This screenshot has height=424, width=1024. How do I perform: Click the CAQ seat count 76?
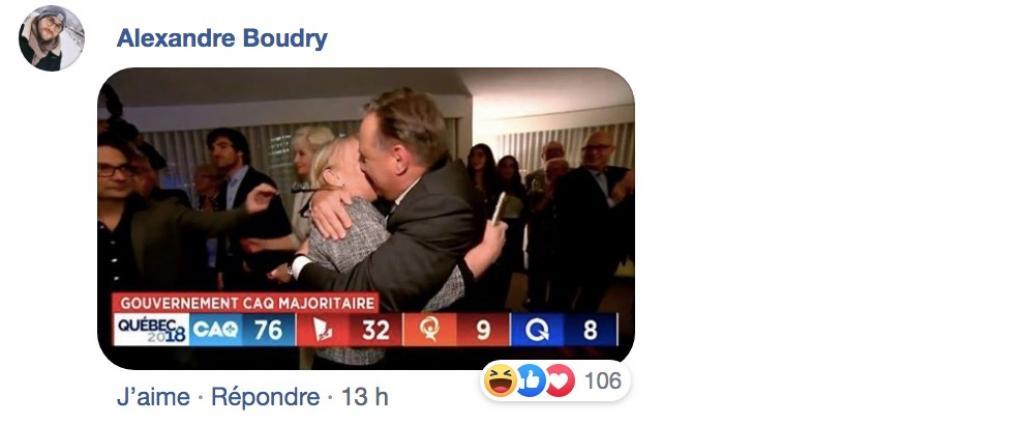coord(268,329)
